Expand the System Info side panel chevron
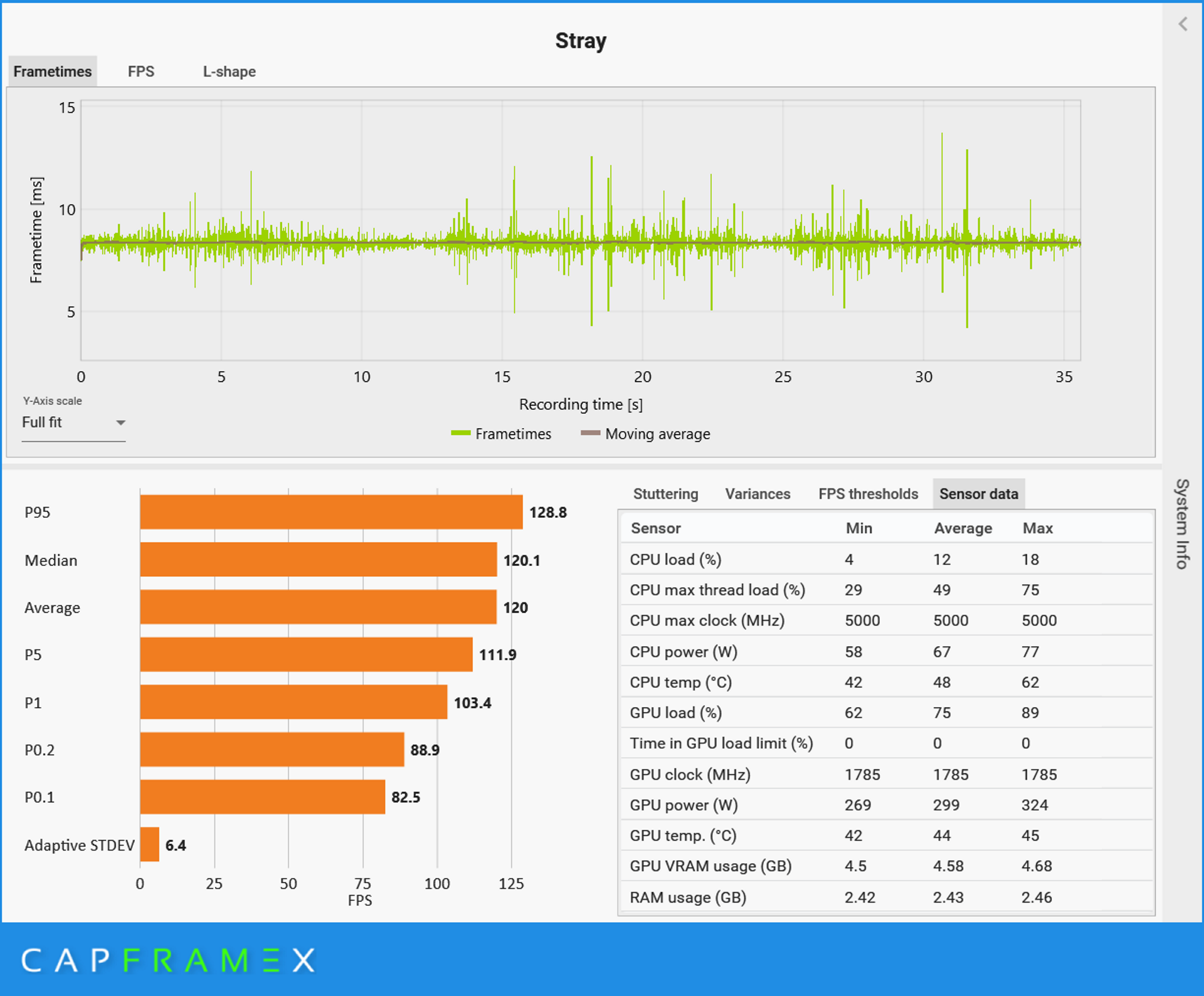1204x996 pixels. (x=1183, y=24)
